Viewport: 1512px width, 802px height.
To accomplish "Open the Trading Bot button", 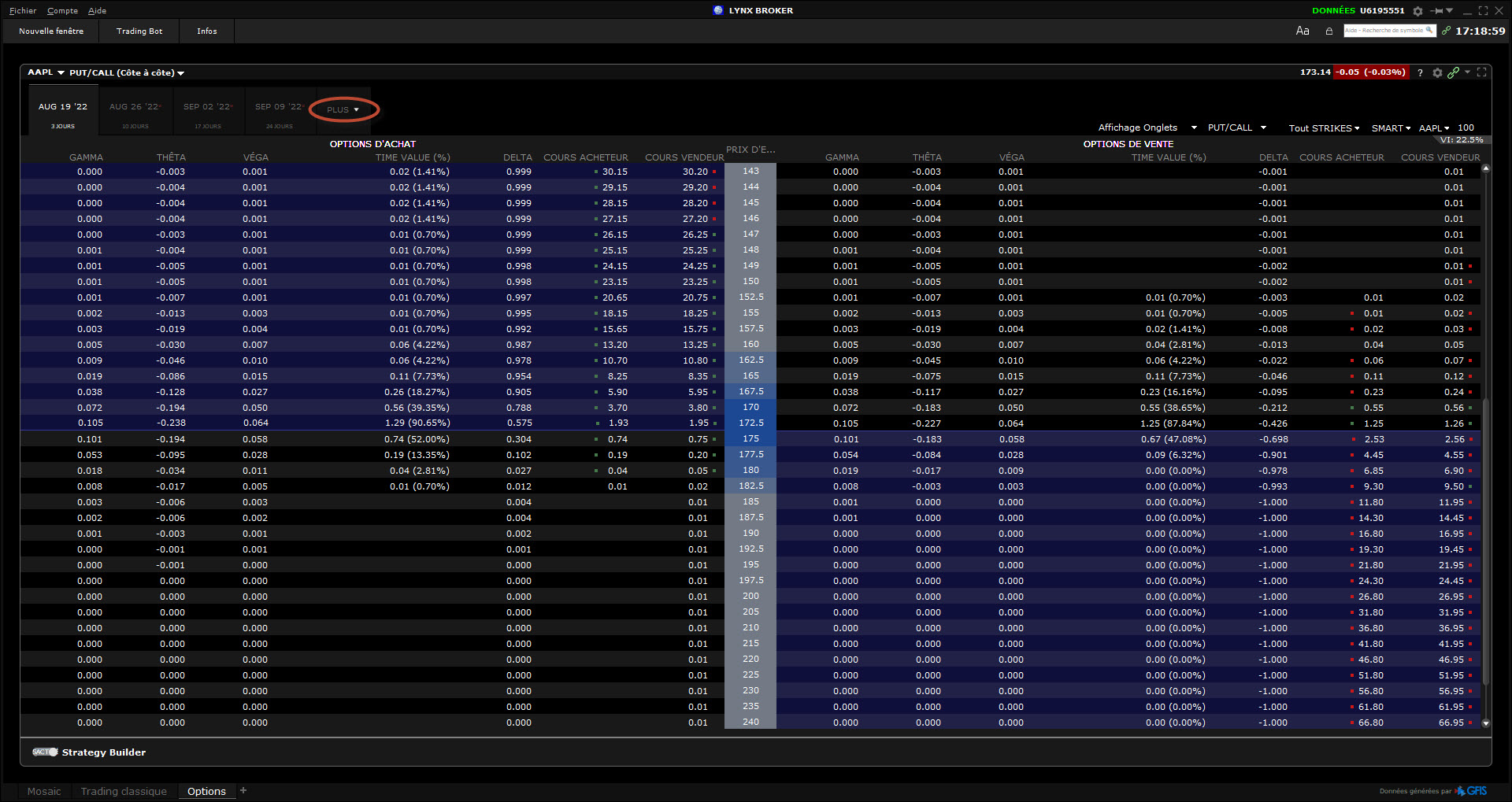I will pos(139,31).
